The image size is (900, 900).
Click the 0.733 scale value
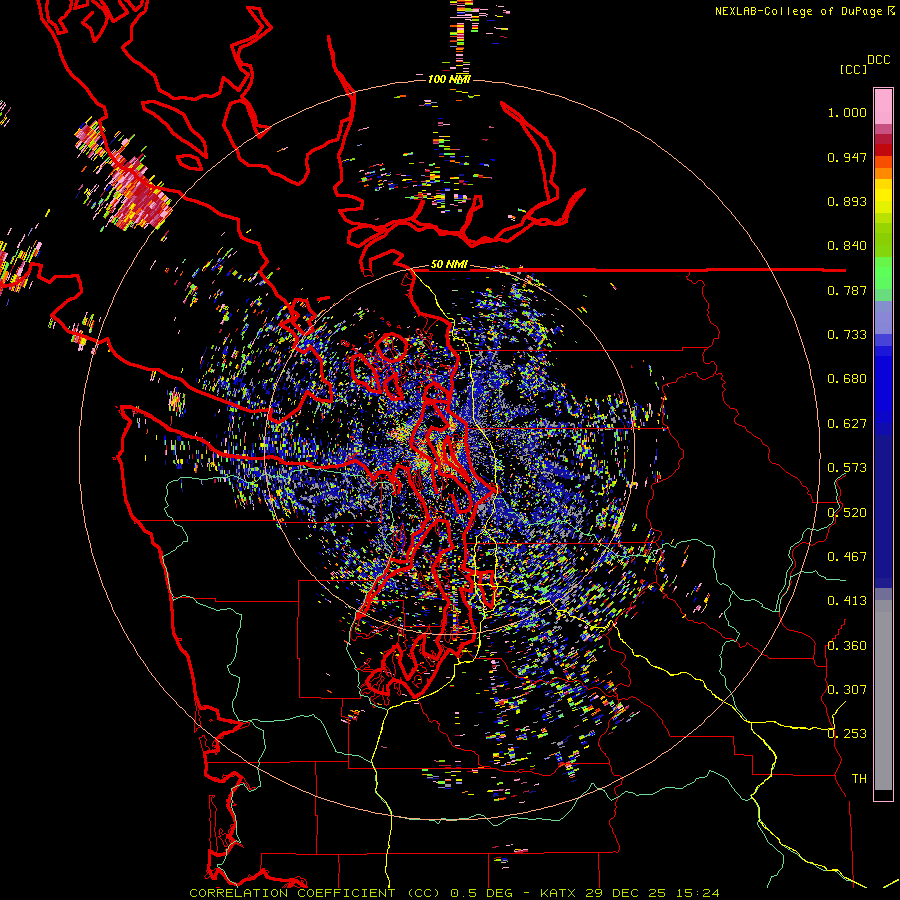(x=847, y=335)
